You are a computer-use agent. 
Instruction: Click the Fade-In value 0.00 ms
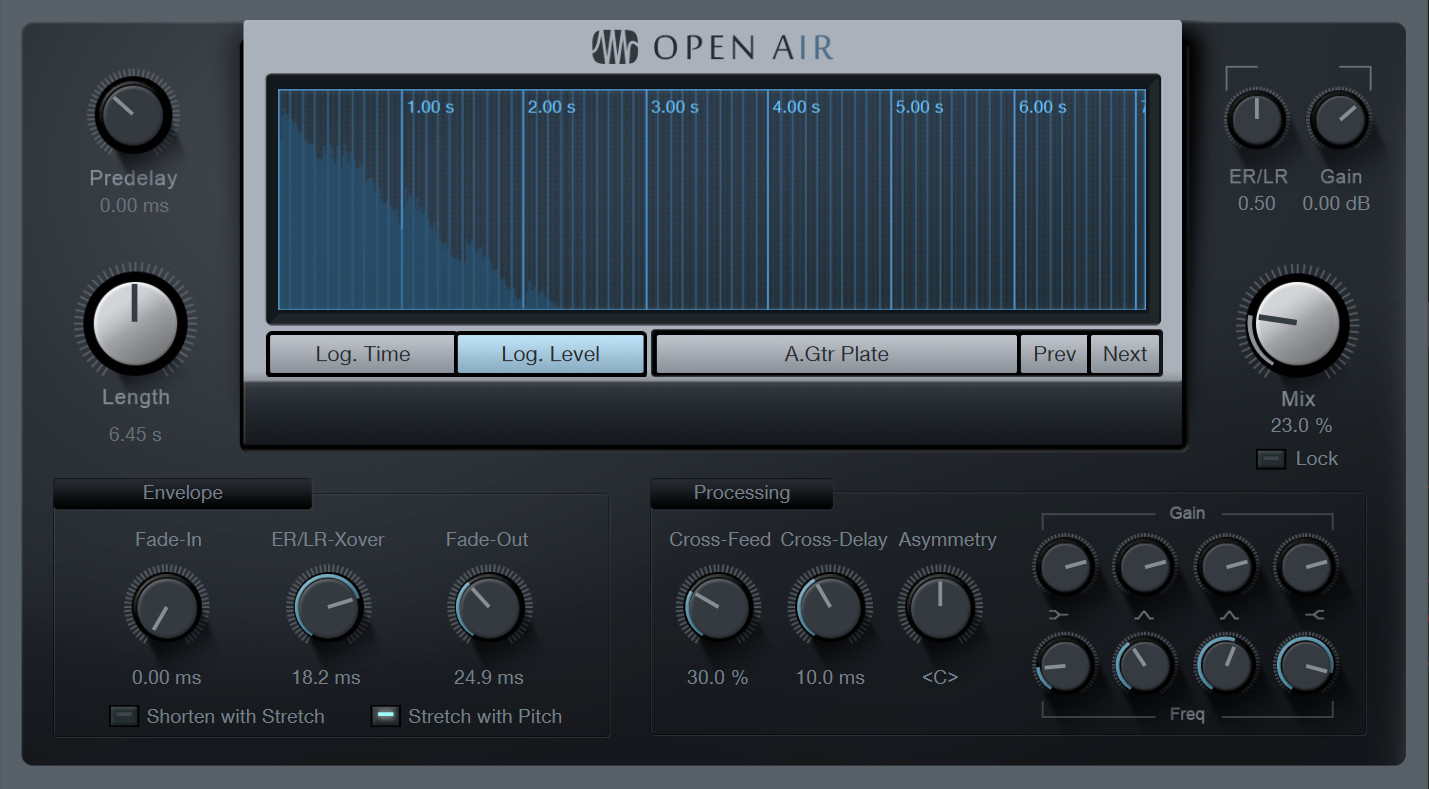click(x=166, y=678)
